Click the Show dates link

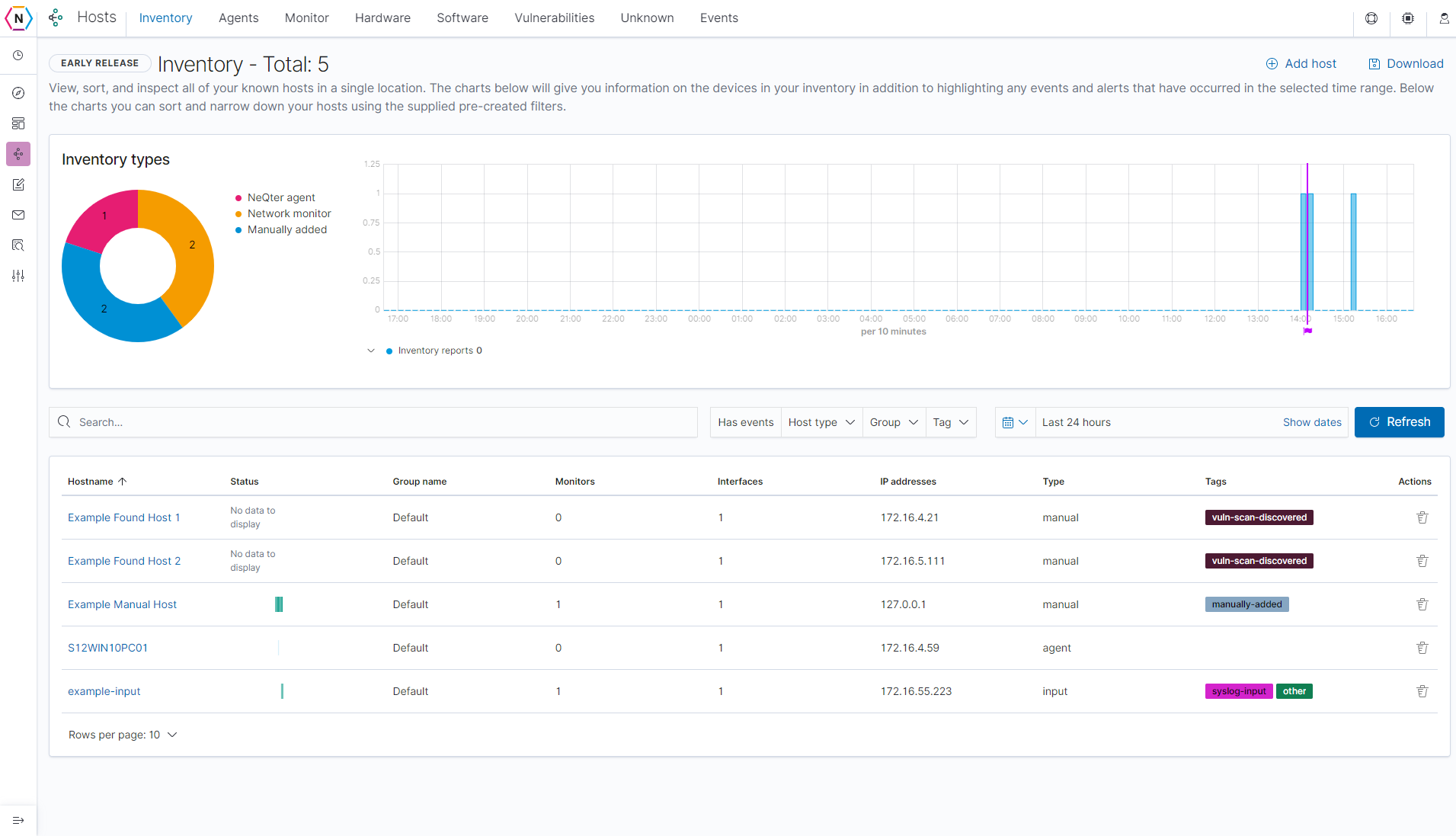(x=1312, y=422)
